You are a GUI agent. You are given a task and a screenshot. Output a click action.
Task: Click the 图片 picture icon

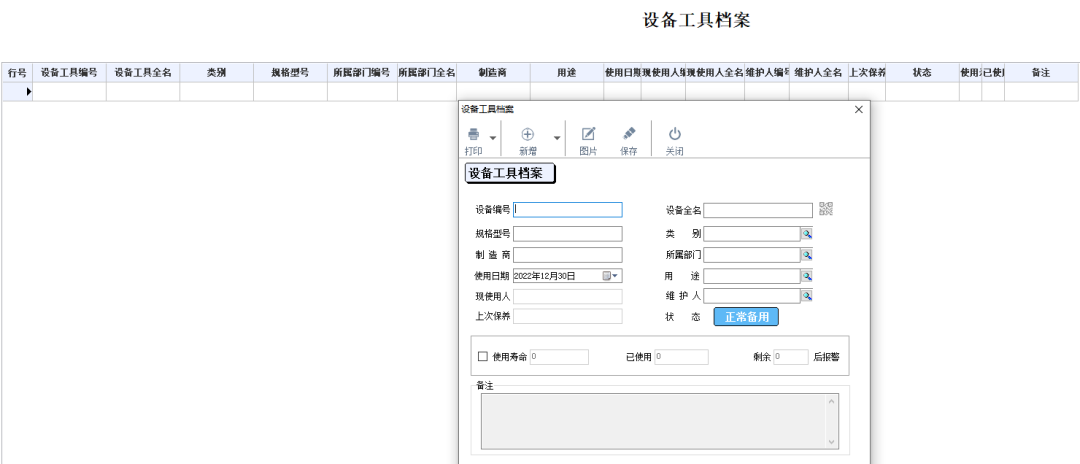pyautogui.click(x=588, y=134)
